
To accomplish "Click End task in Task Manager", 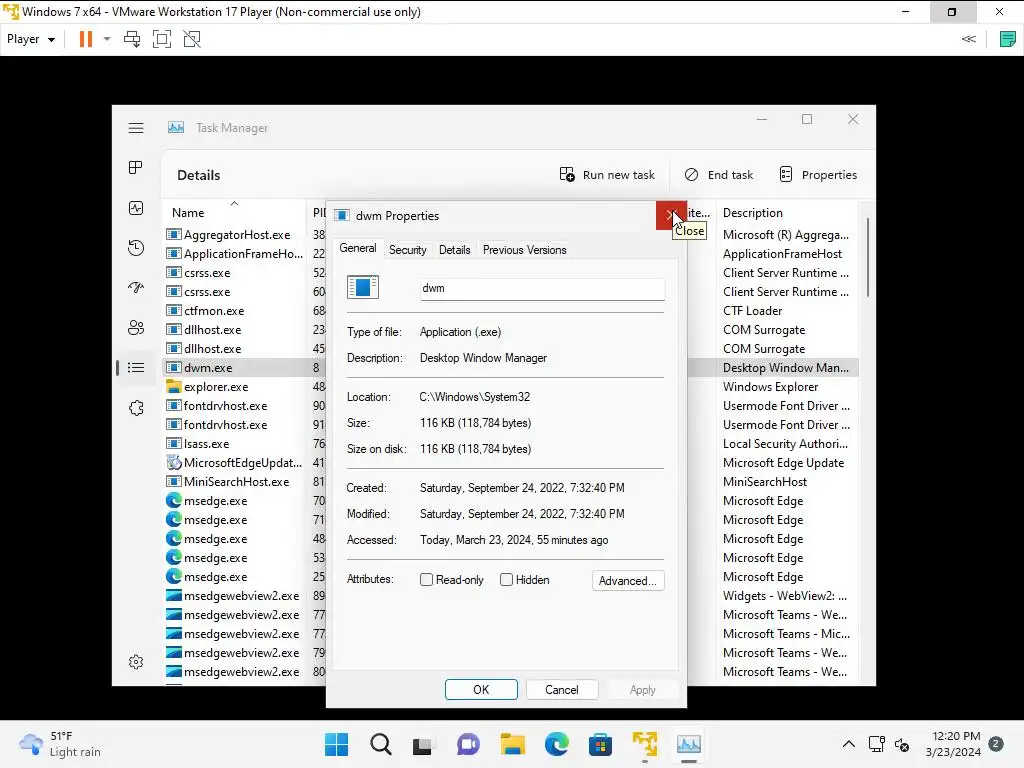I will coord(718,175).
